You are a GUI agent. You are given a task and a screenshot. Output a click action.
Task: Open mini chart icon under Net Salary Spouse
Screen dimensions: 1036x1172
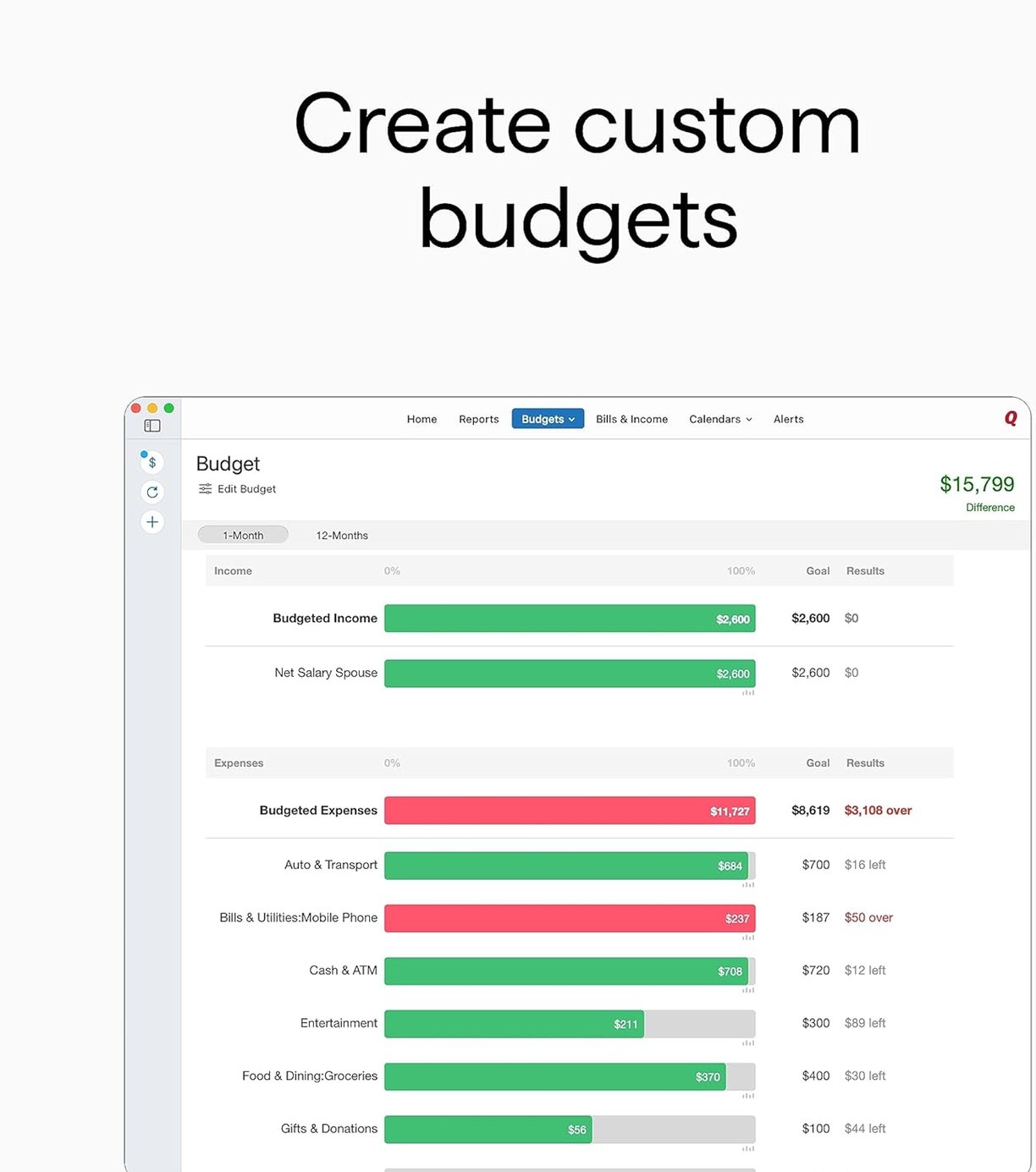point(748,693)
